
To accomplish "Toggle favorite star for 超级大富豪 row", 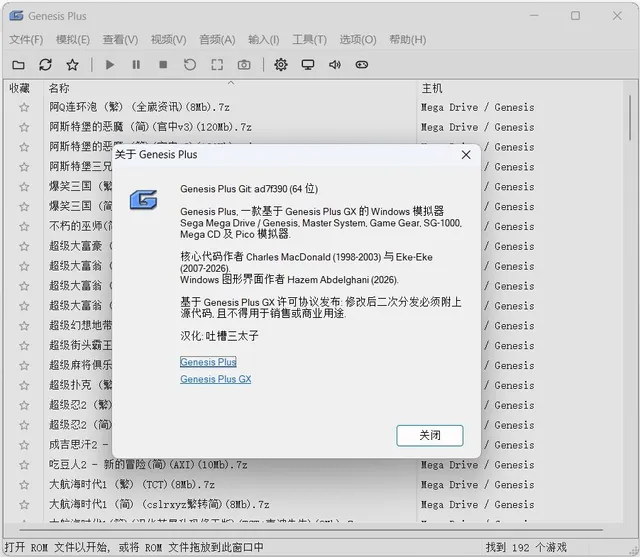I will click(x=24, y=246).
